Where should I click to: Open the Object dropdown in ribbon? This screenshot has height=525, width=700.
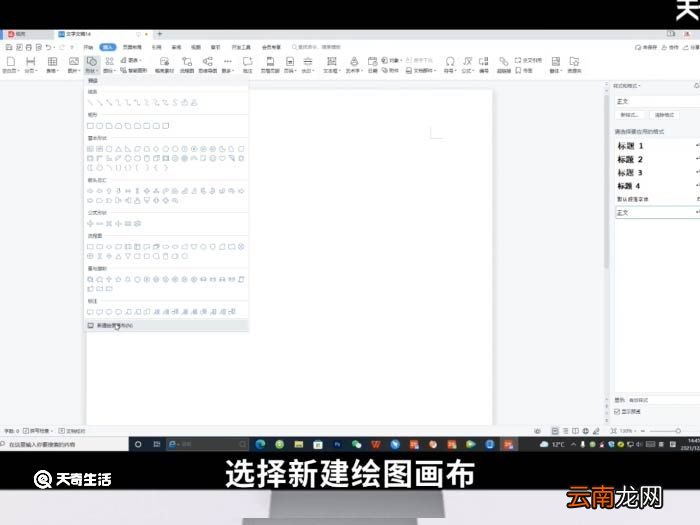(x=392, y=60)
